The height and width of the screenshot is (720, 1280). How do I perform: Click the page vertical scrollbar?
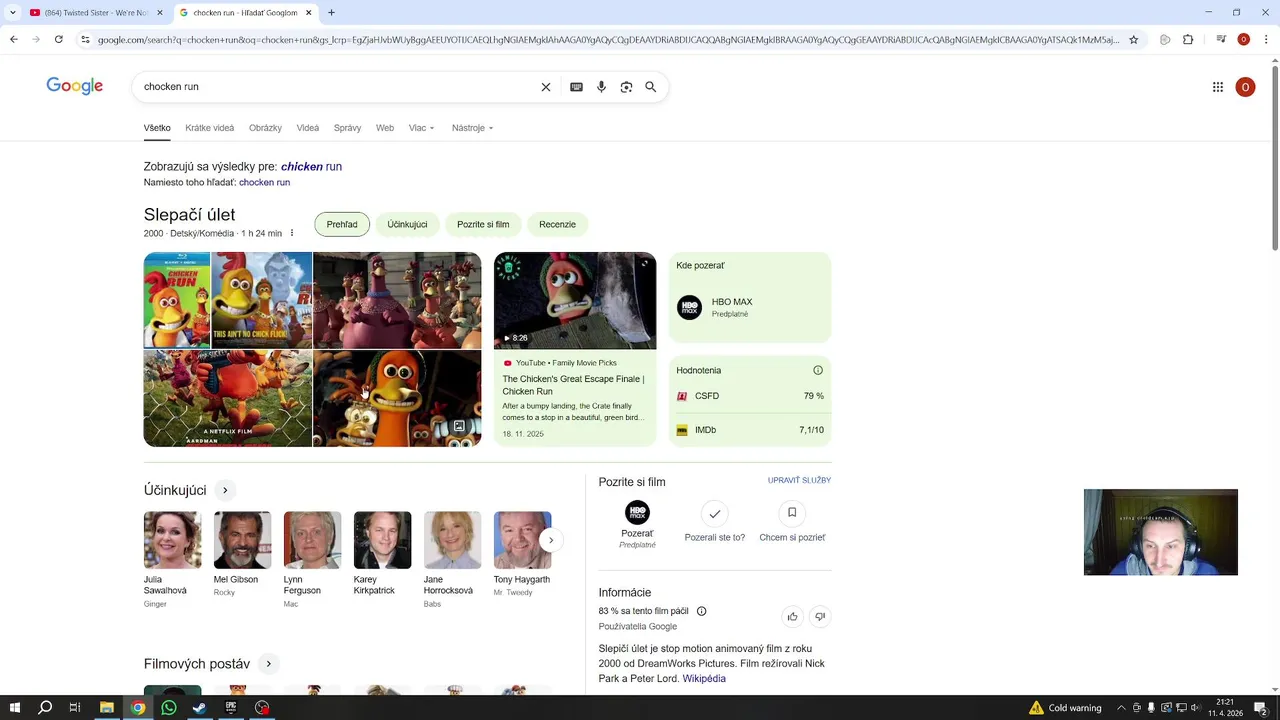click(1275, 160)
